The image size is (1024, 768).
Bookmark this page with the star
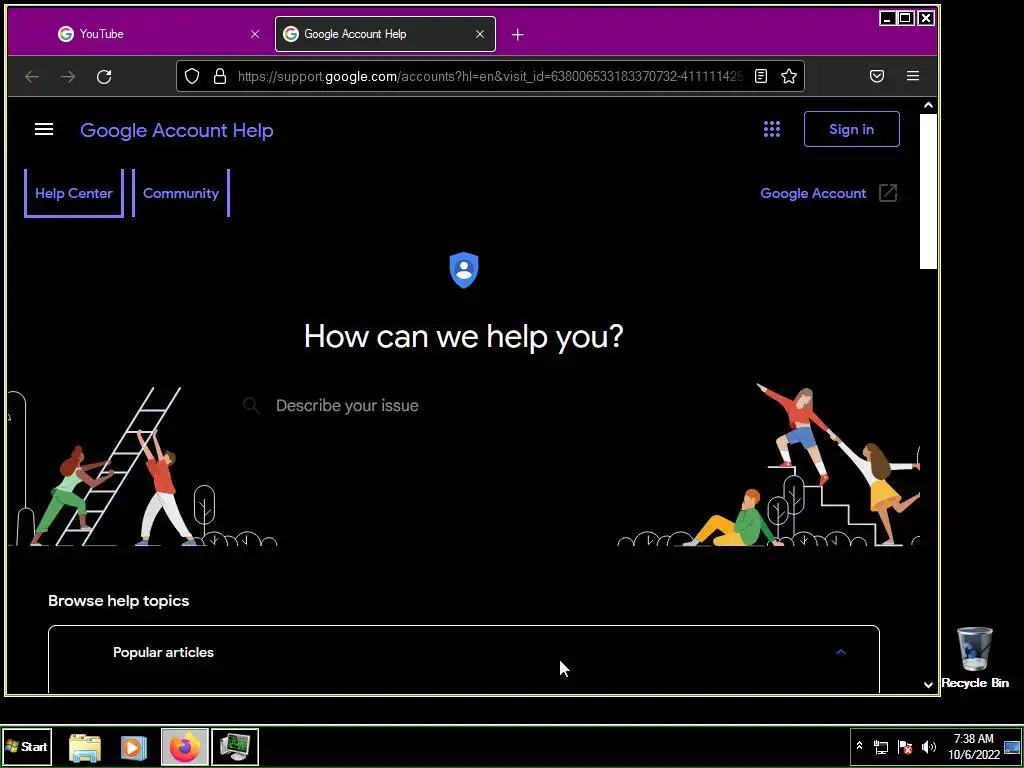tap(789, 76)
